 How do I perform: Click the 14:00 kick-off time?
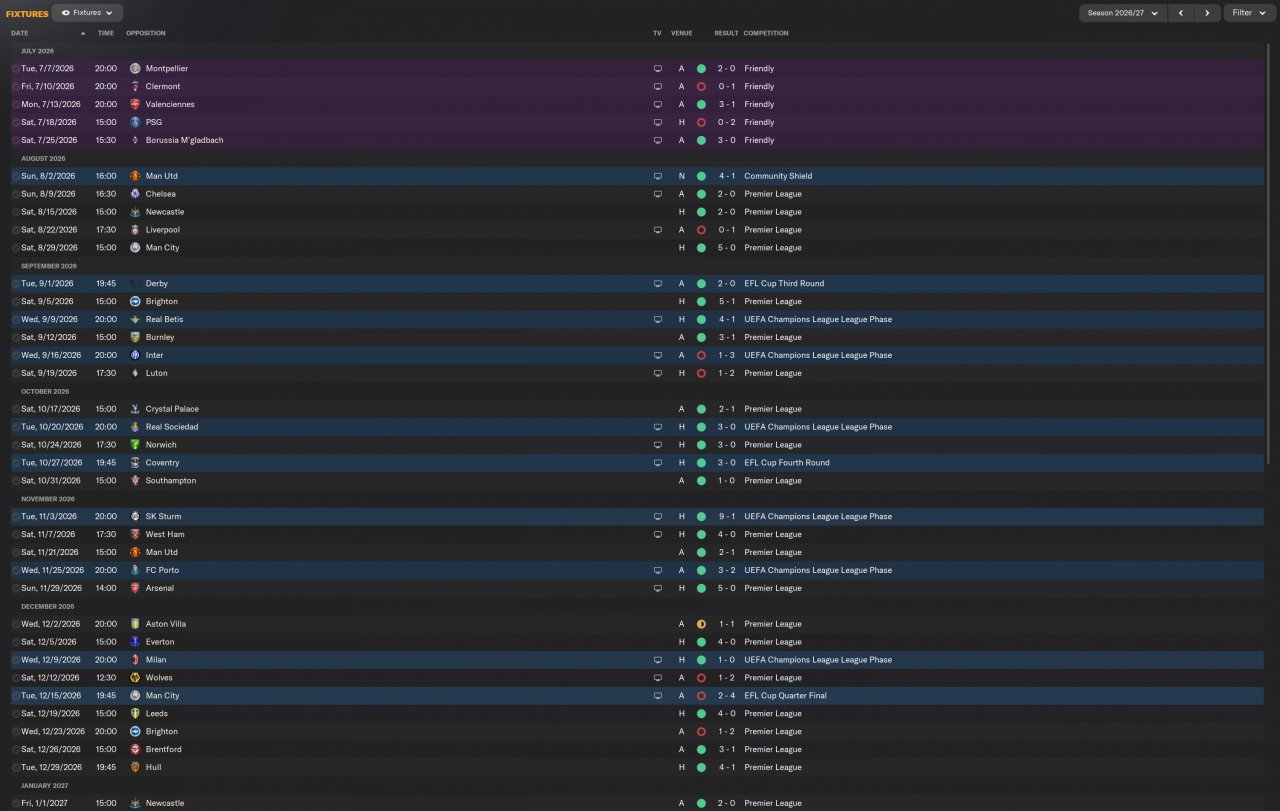105,589
